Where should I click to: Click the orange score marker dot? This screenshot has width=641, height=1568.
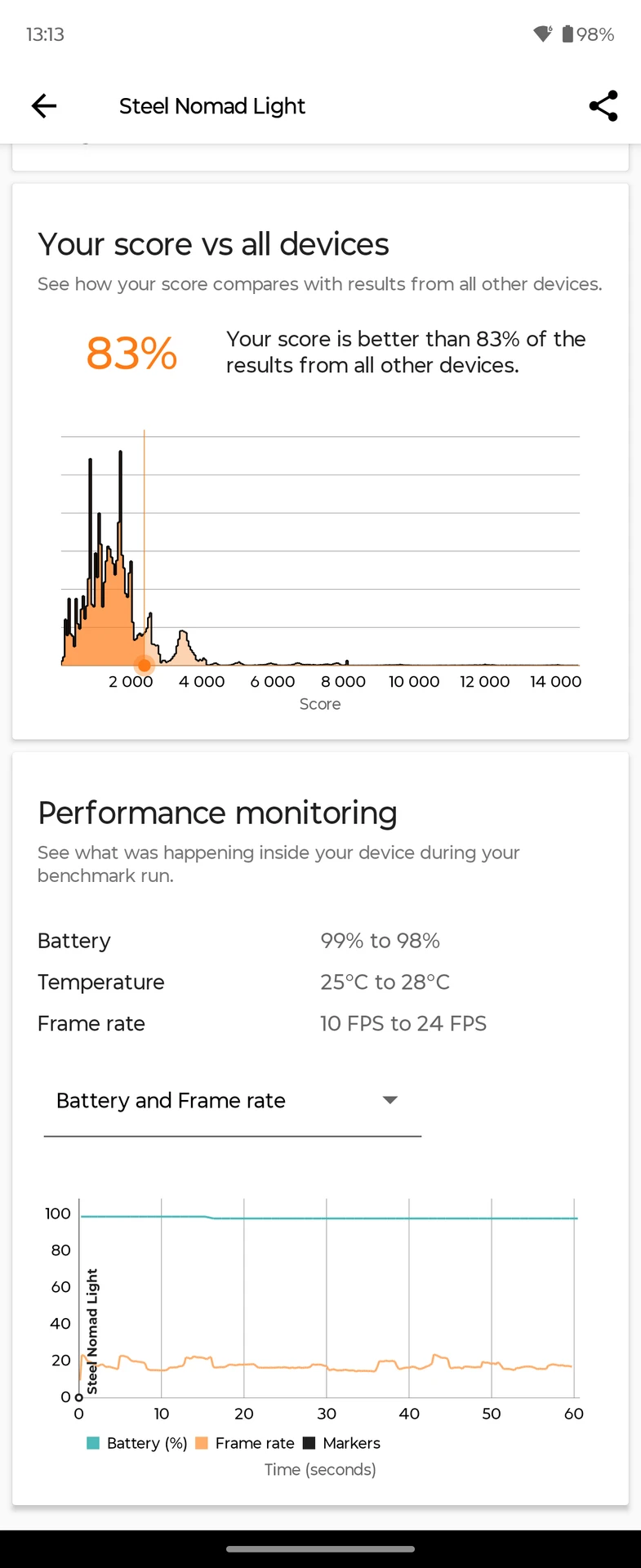(x=145, y=665)
